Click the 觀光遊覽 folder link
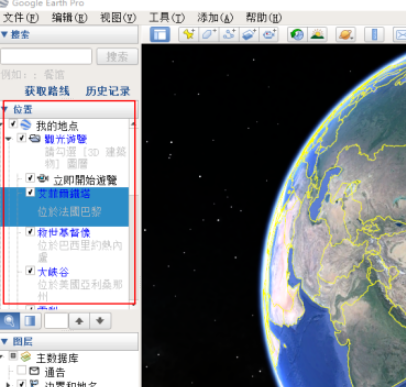 click(66, 139)
